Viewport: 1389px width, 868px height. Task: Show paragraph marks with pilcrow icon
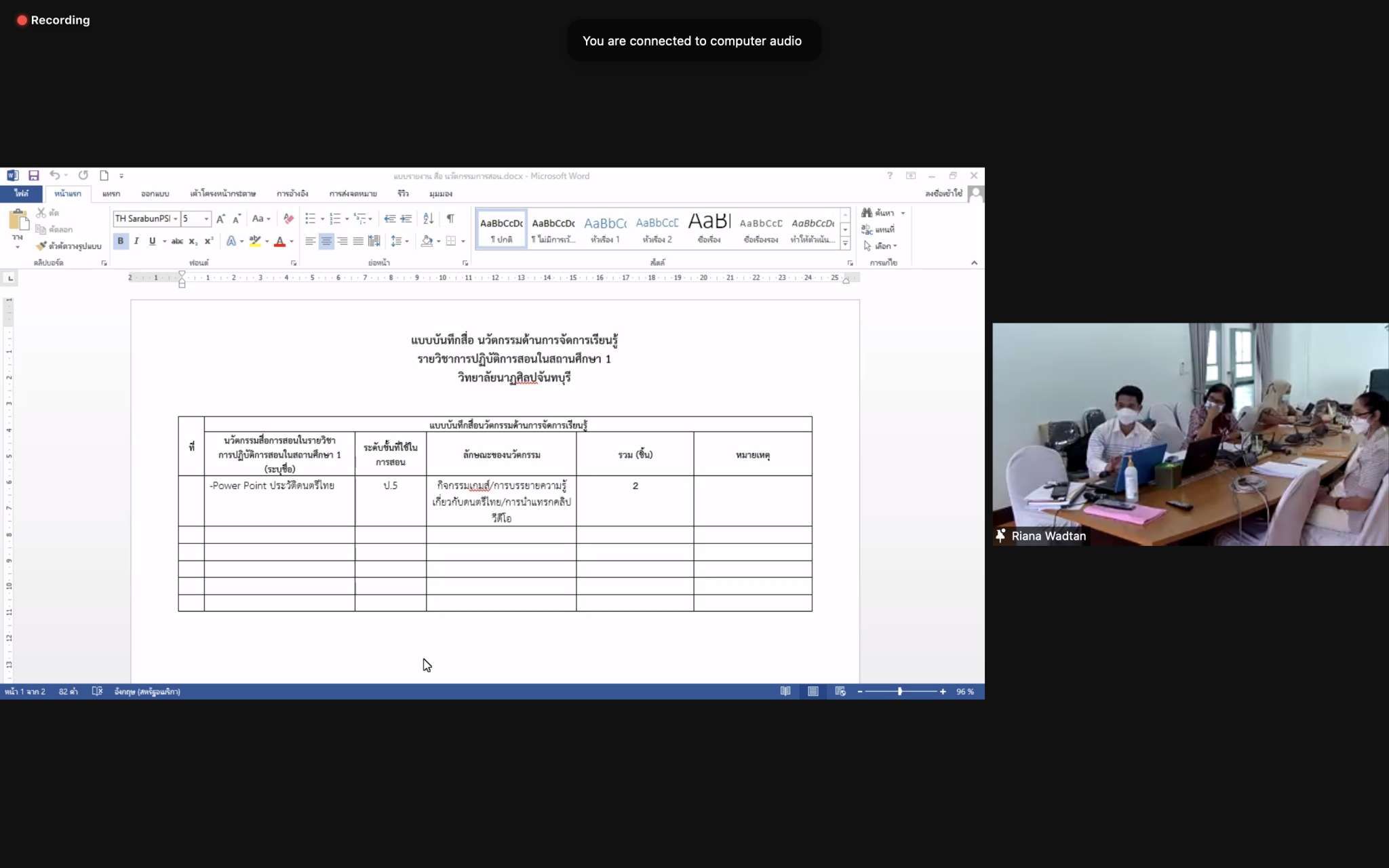[450, 218]
